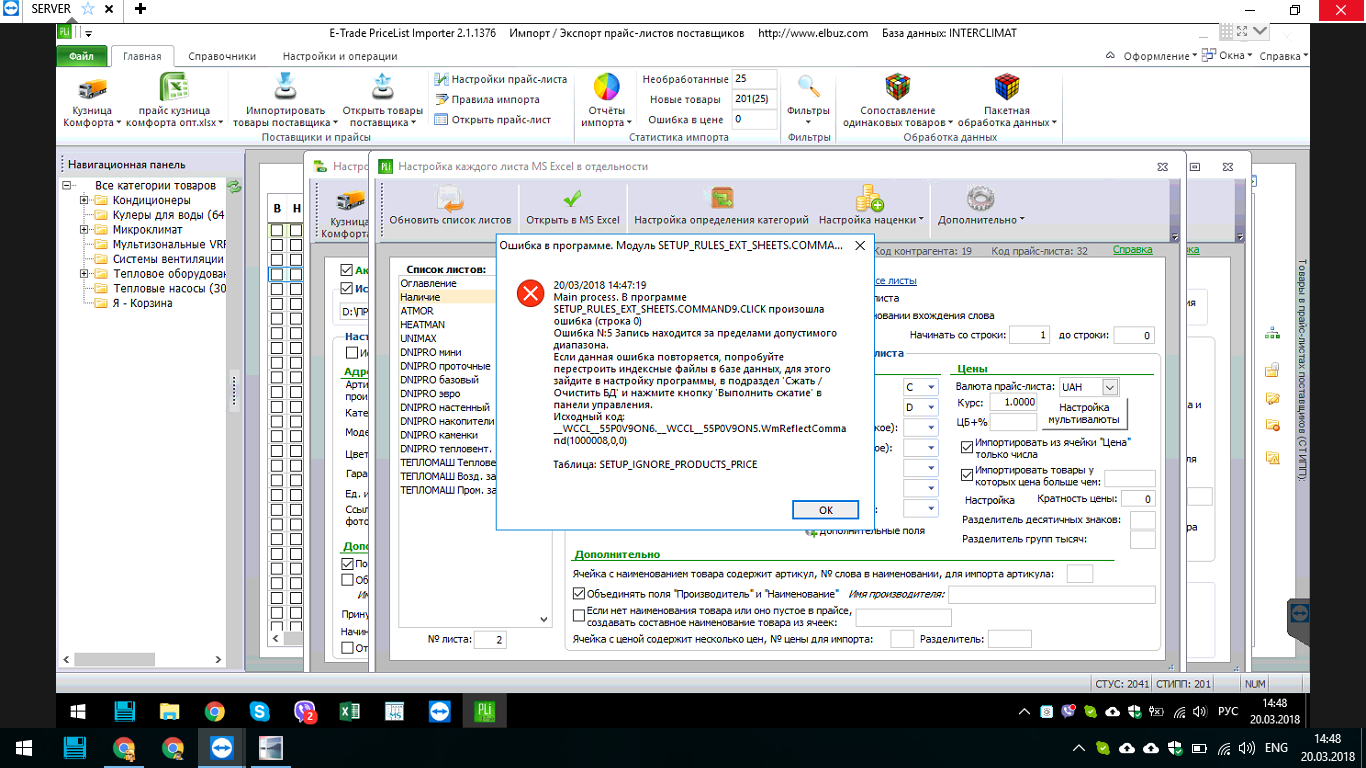Click OK in the error dialog

pos(826,509)
